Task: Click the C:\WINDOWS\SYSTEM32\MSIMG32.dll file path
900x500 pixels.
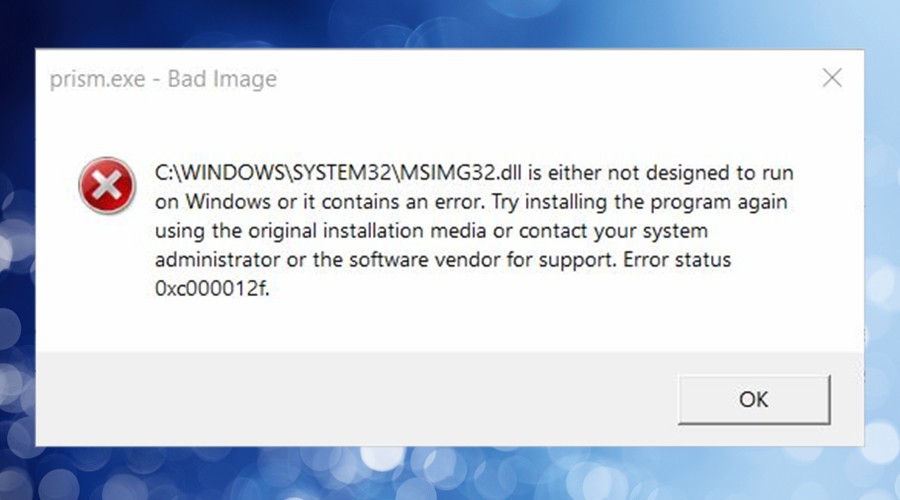Action: (338, 172)
